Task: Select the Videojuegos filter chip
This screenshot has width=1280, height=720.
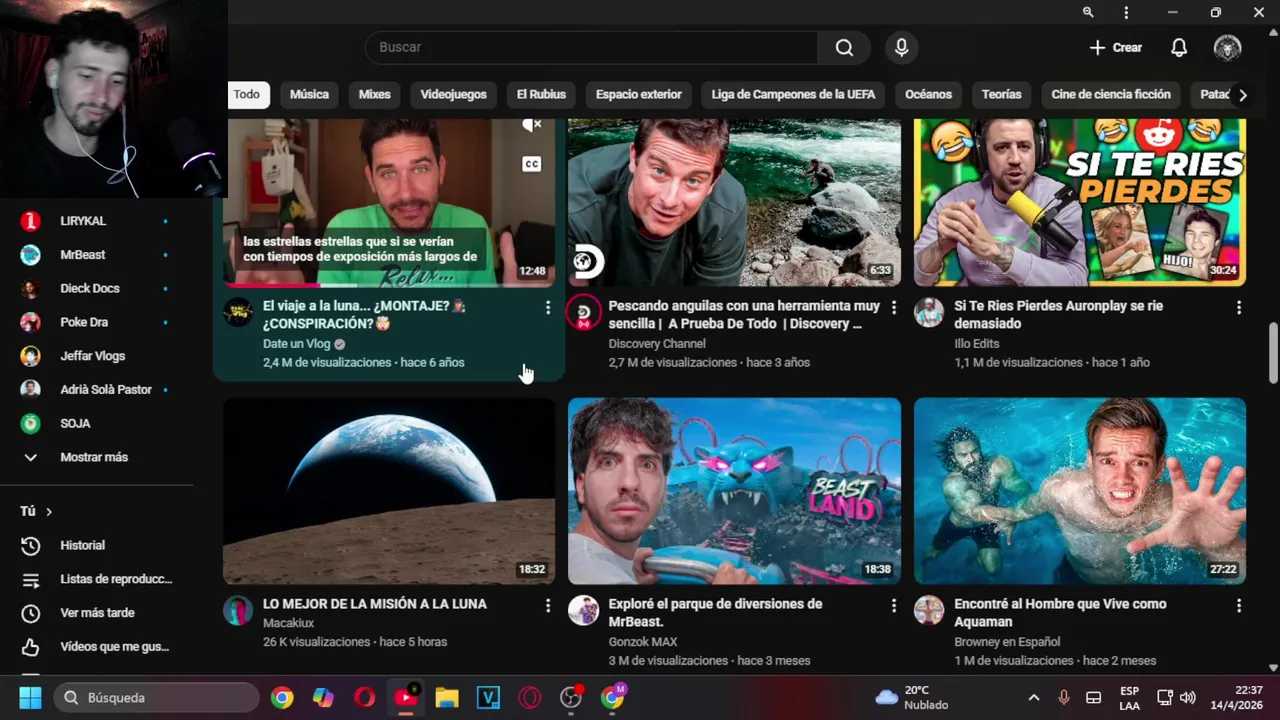Action: 453,94
